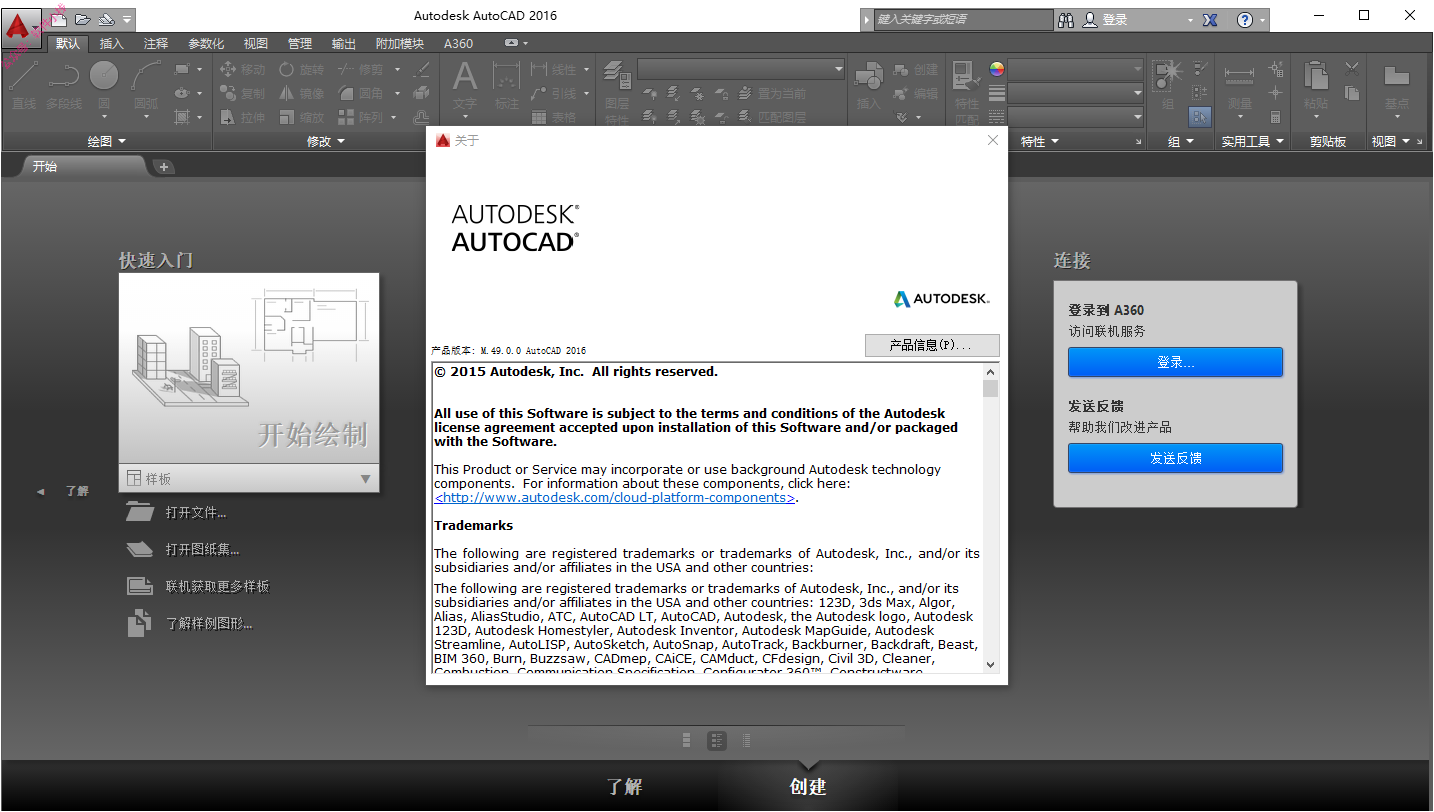Click the Start (开始) document tab
The width and height of the screenshot is (1434, 812).
pos(82,167)
